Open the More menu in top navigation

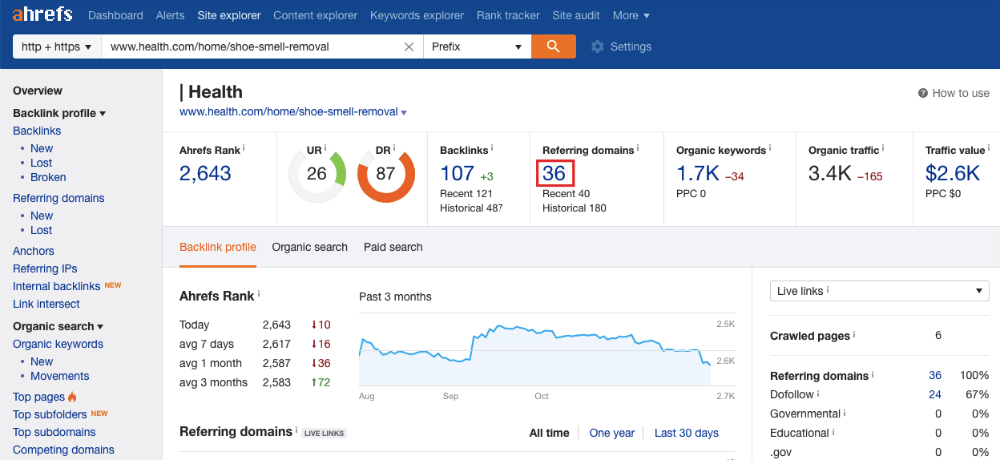pos(630,16)
